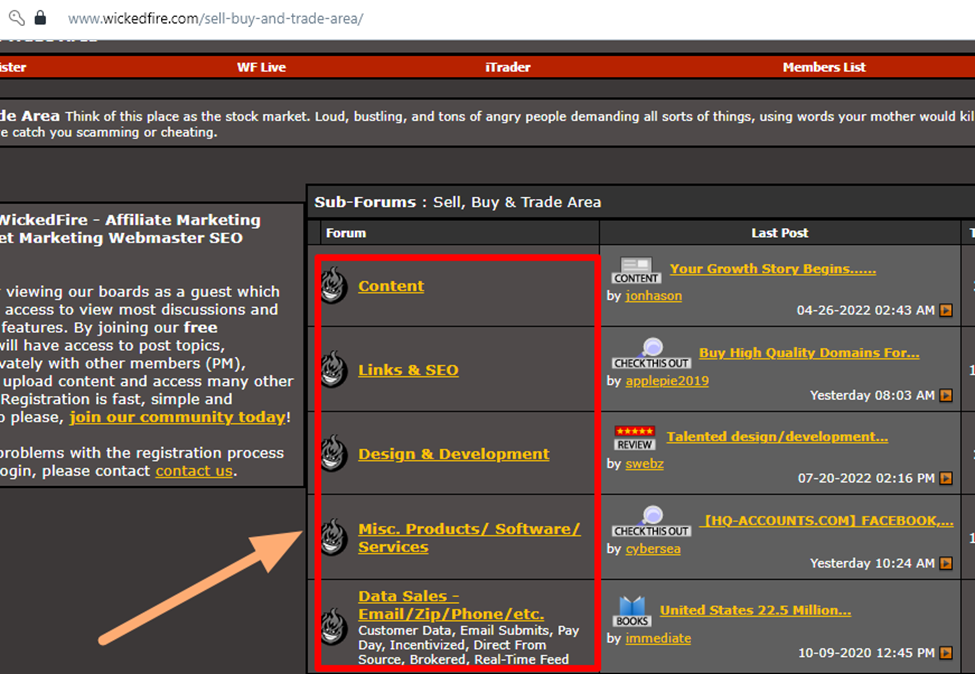Open the Members List menu item
Image resolution: width=975 pixels, height=674 pixels.
pyautogui.click(x=824, y=67)
